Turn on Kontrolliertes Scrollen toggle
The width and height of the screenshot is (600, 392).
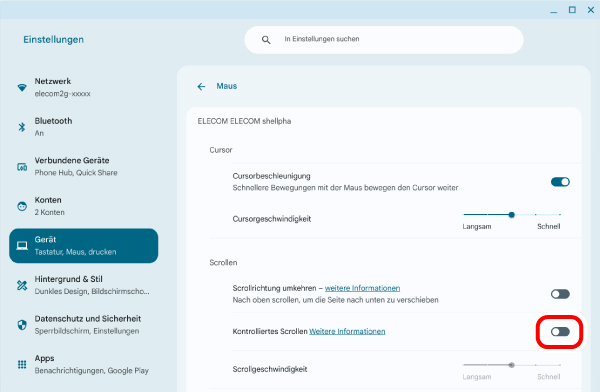click(x=560, y=332)
